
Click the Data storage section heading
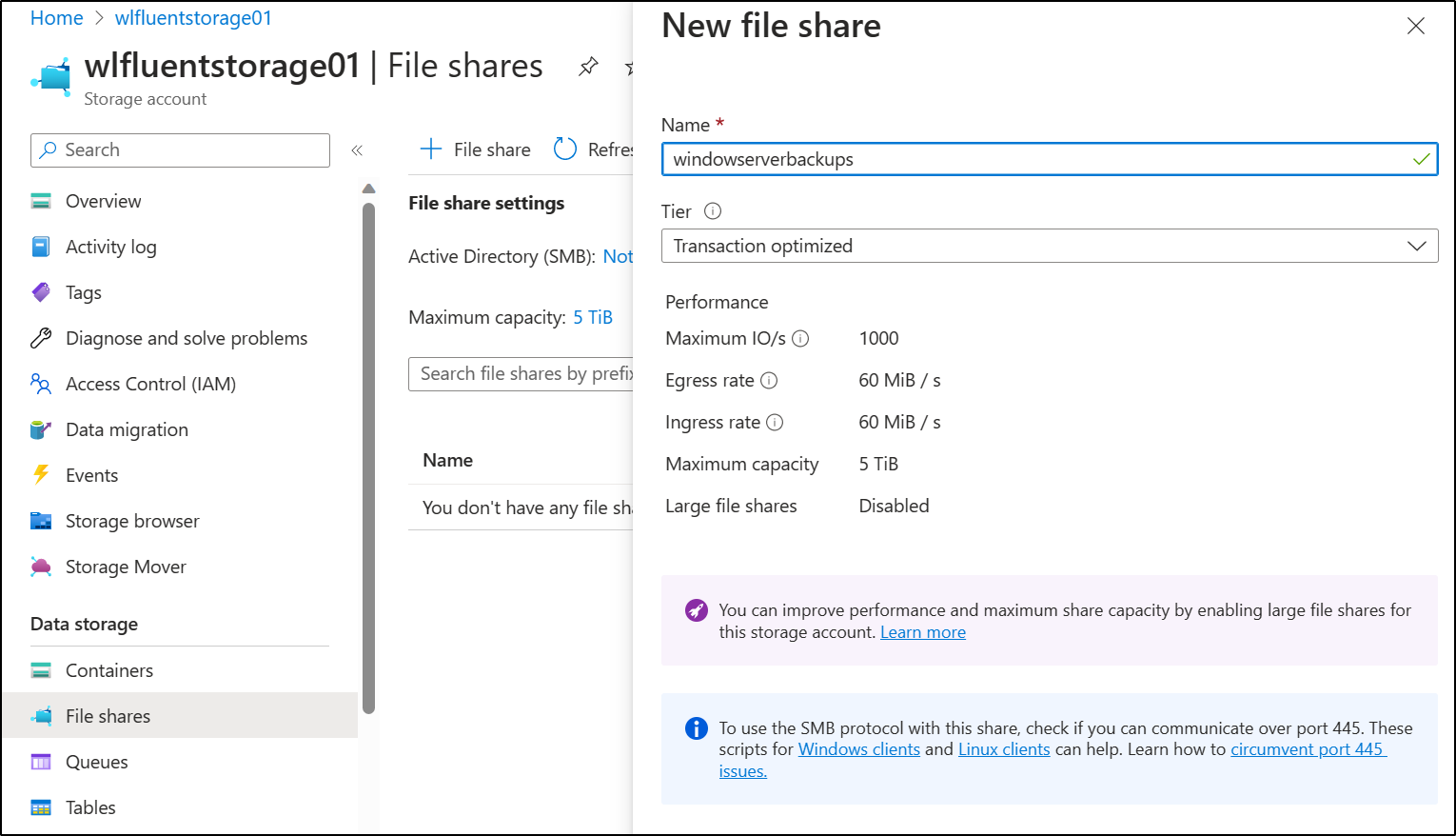coord(84,625)
